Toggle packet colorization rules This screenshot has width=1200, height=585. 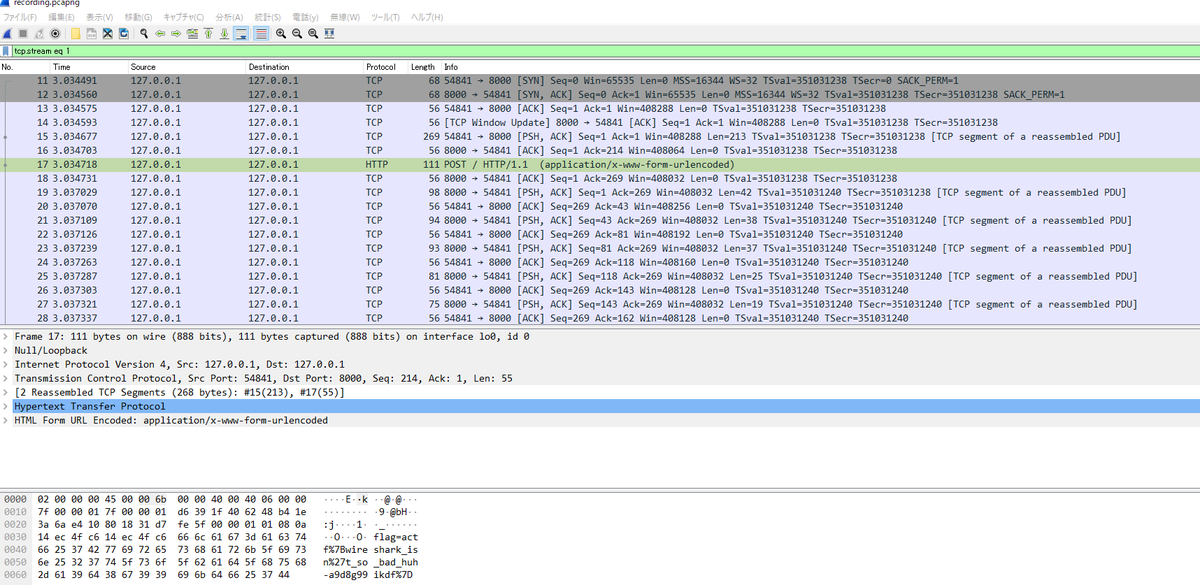[261, 34]
